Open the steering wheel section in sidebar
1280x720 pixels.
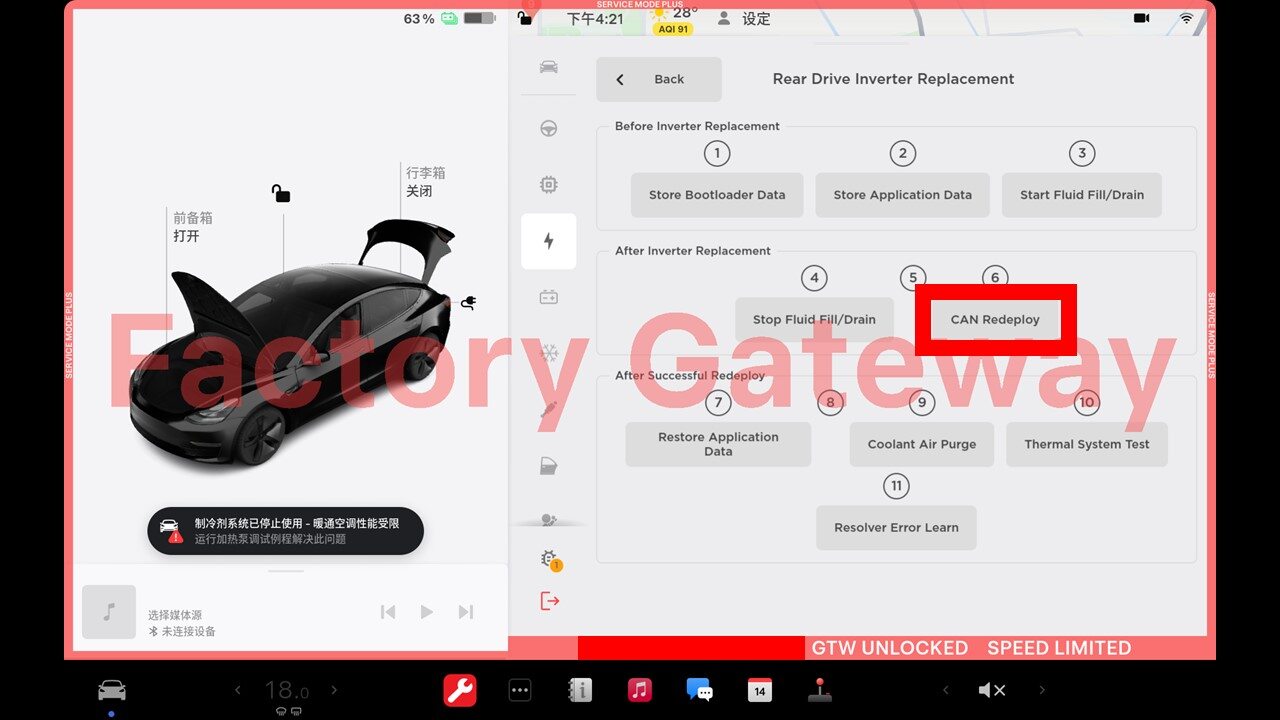[x=548, y=129]
